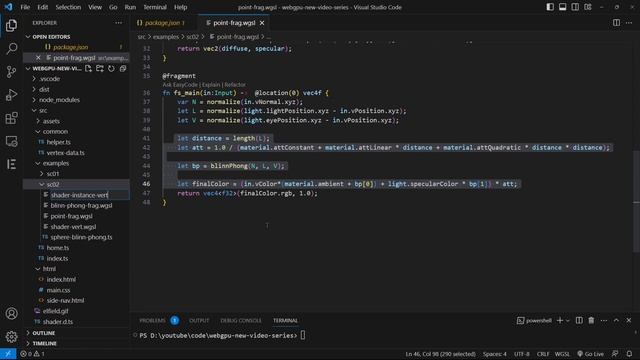640x360 pixels.
Task: Change CRLF end of line setting
Action: pos(543,354)
